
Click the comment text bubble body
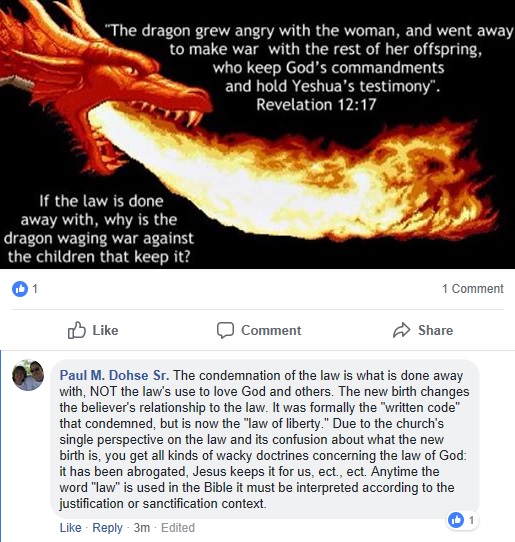[265, 439]
